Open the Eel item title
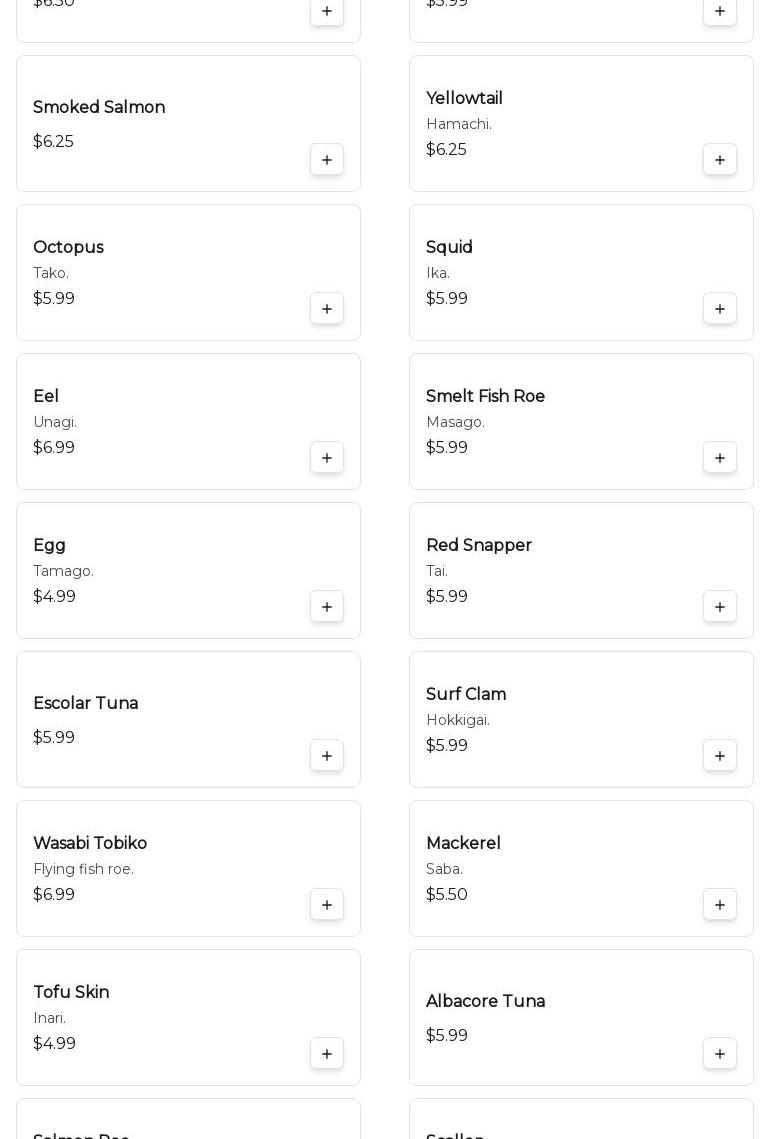 tap(46, 397)
